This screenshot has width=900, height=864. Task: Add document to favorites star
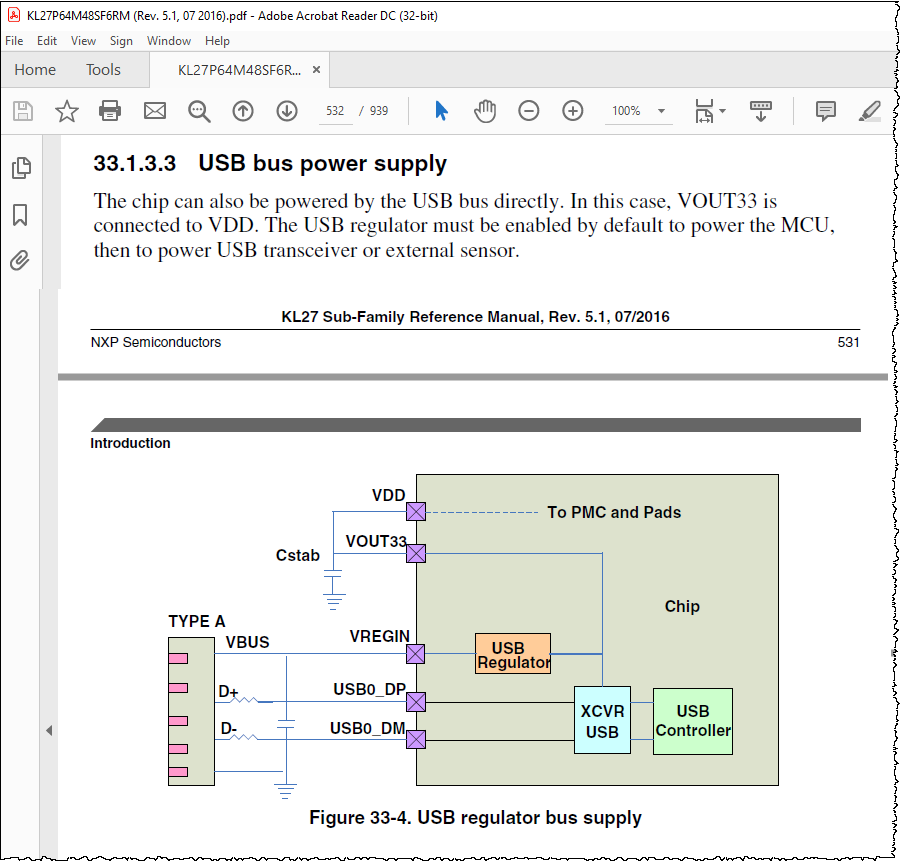click(x=66, y=111)
